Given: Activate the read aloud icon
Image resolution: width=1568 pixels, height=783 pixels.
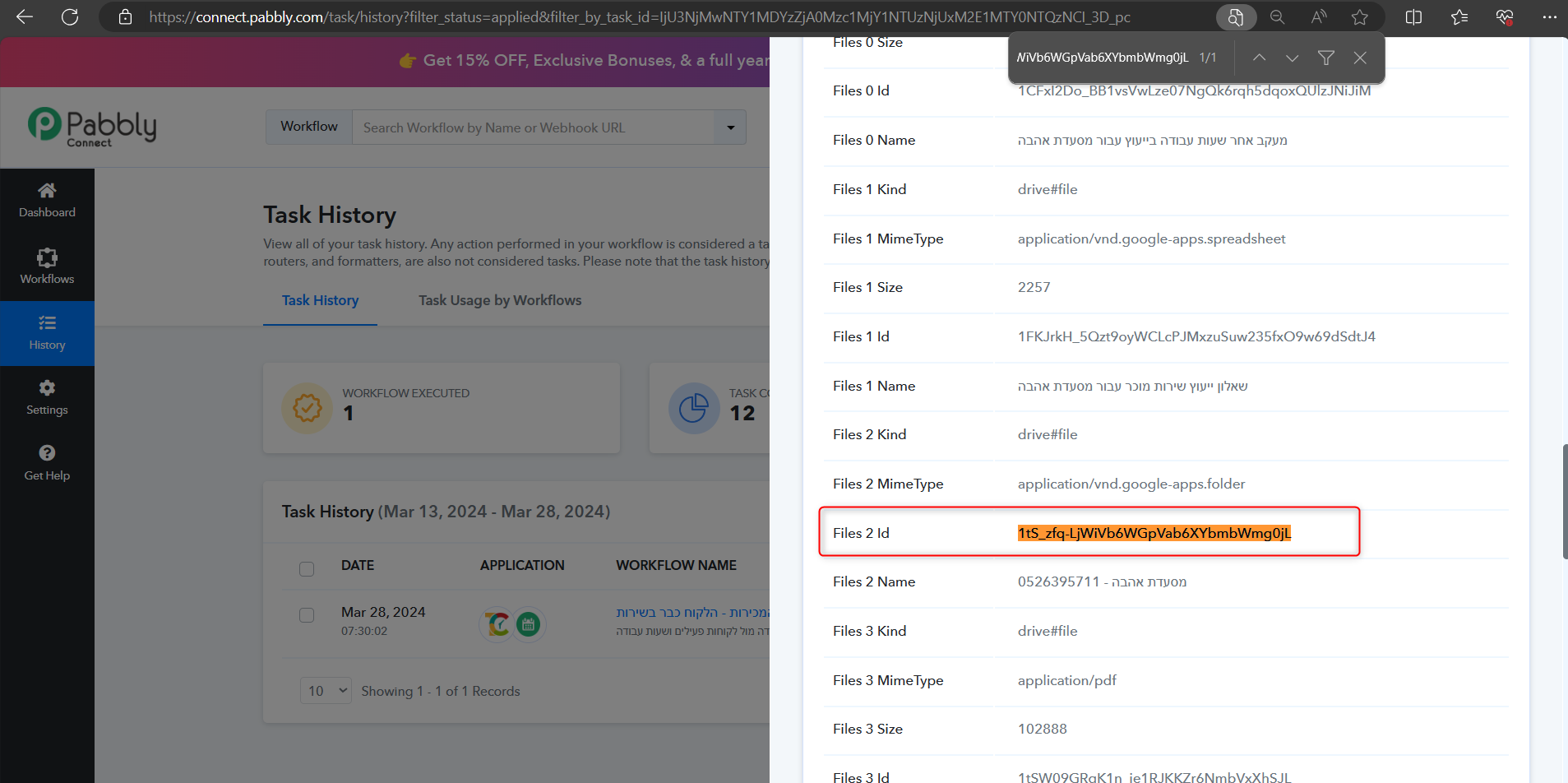Looking at the screenshot, I should click(x=1319, y=16).
